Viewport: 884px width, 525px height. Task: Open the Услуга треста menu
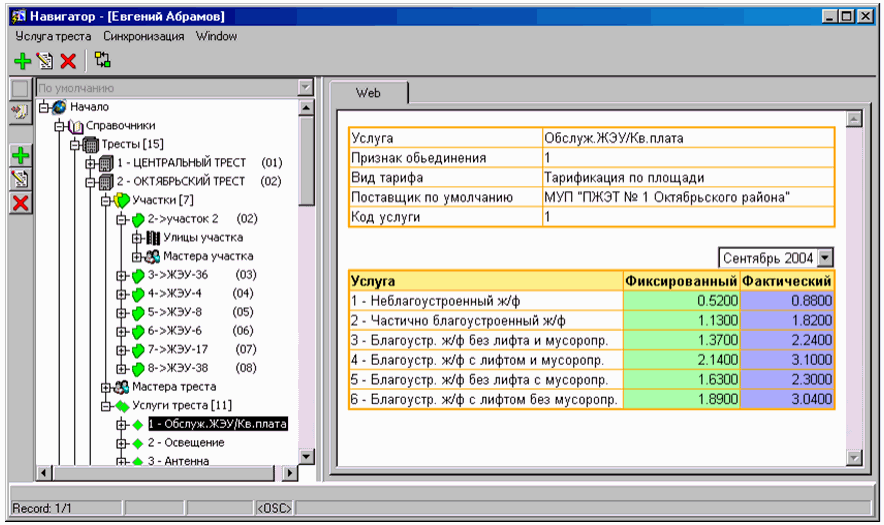[x=53, y=36]
